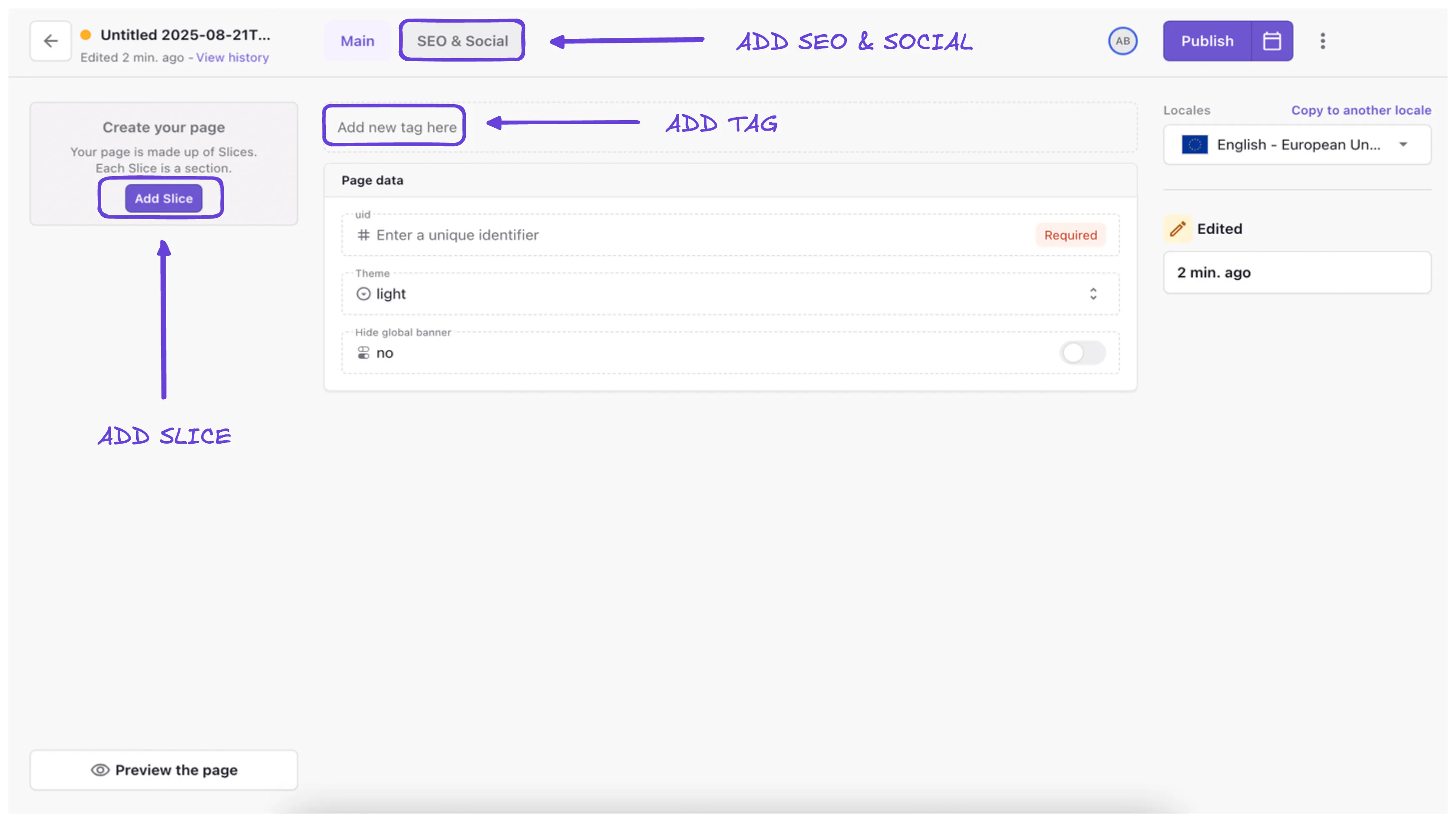Click the Add Slice button

click(x=164, y=198)
